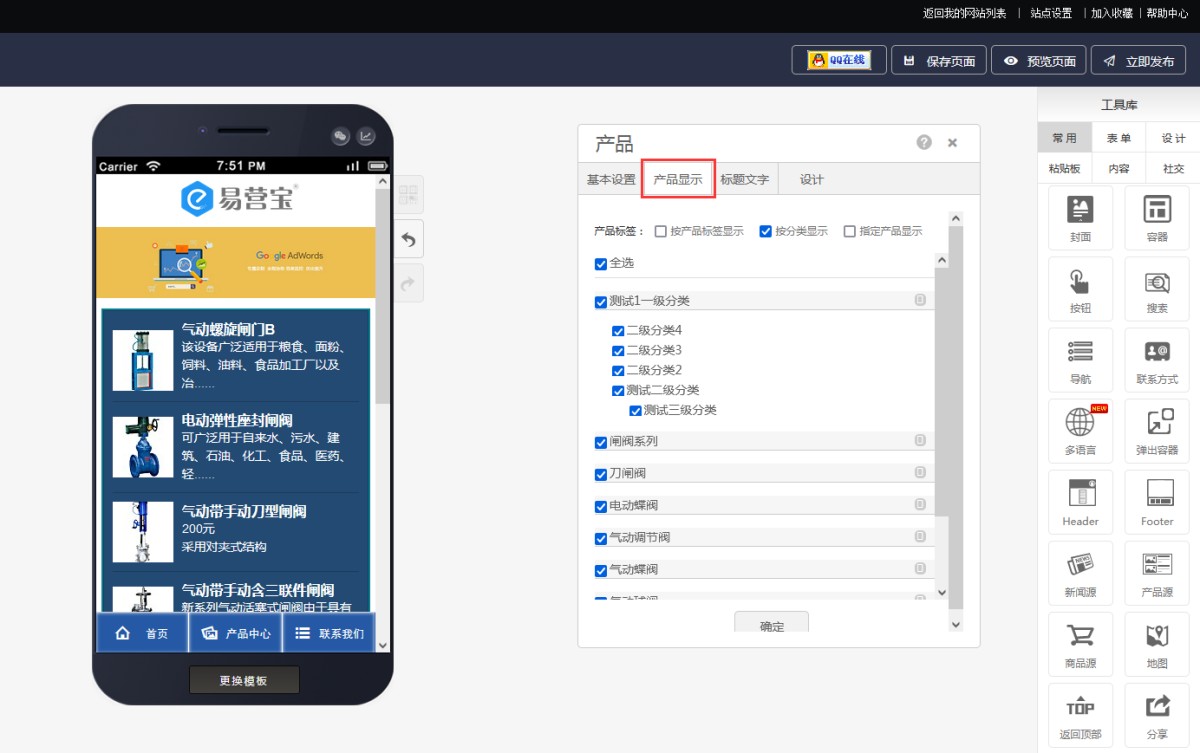Open the 设计 tab in 产品 dialog
This screenshot has height=753, width=1200.
point(812,180)
